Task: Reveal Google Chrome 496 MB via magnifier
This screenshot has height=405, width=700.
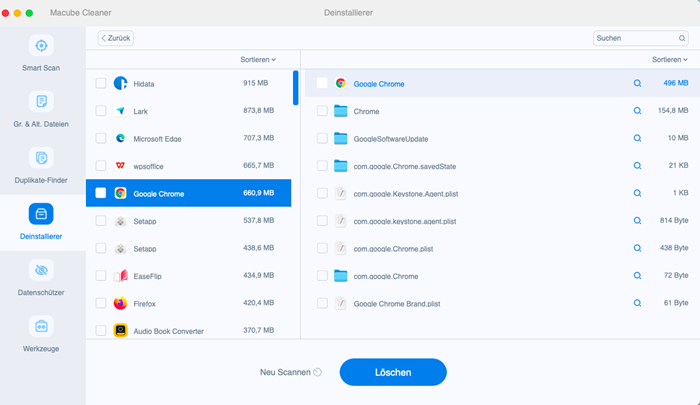Action: click(638, 84)
